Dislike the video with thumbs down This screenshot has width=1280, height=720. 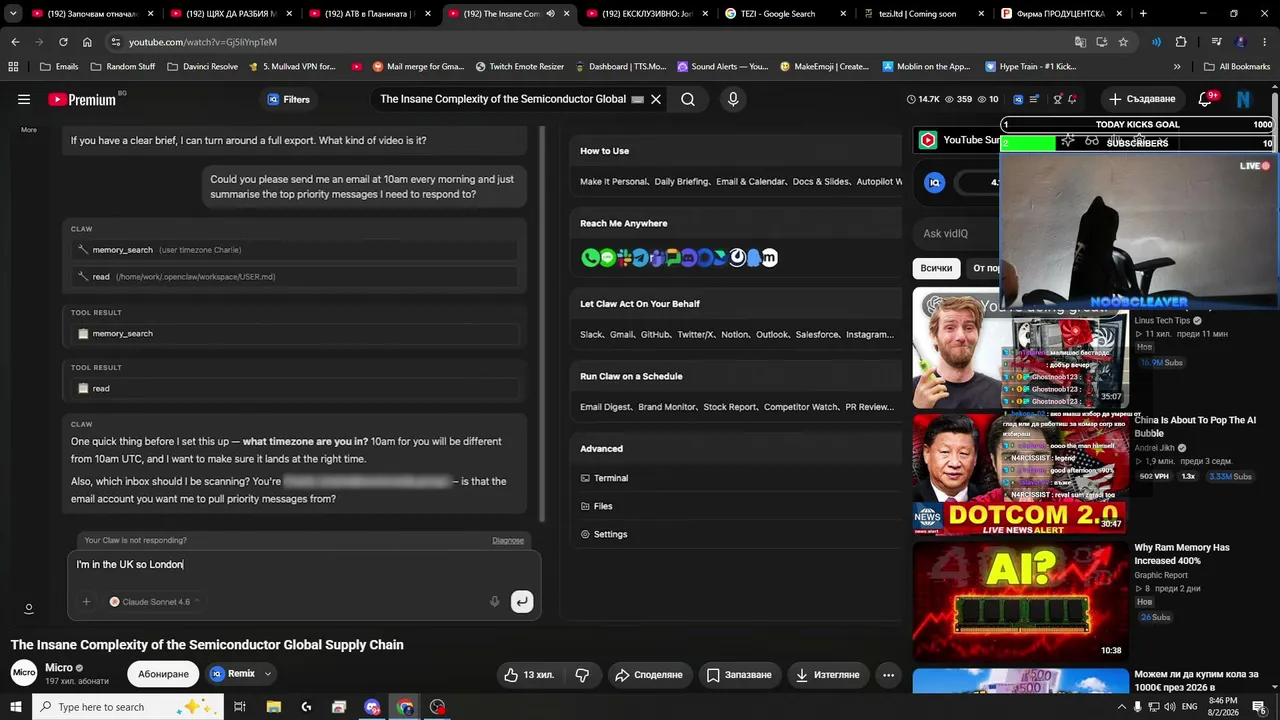(582, 675)
